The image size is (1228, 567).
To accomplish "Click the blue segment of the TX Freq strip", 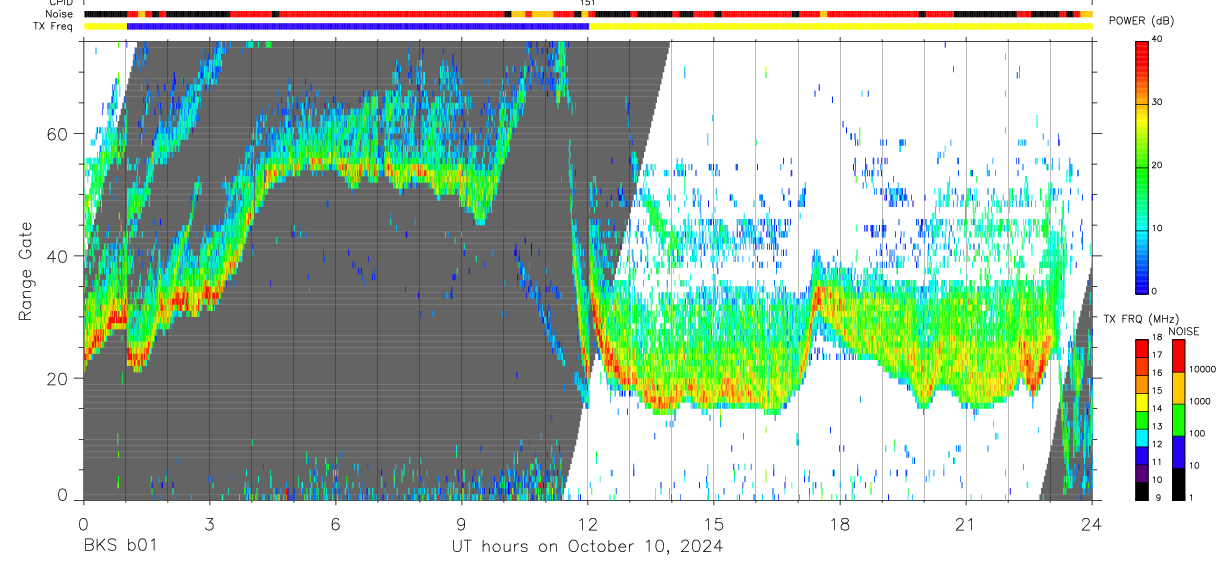I will [358, 26].
